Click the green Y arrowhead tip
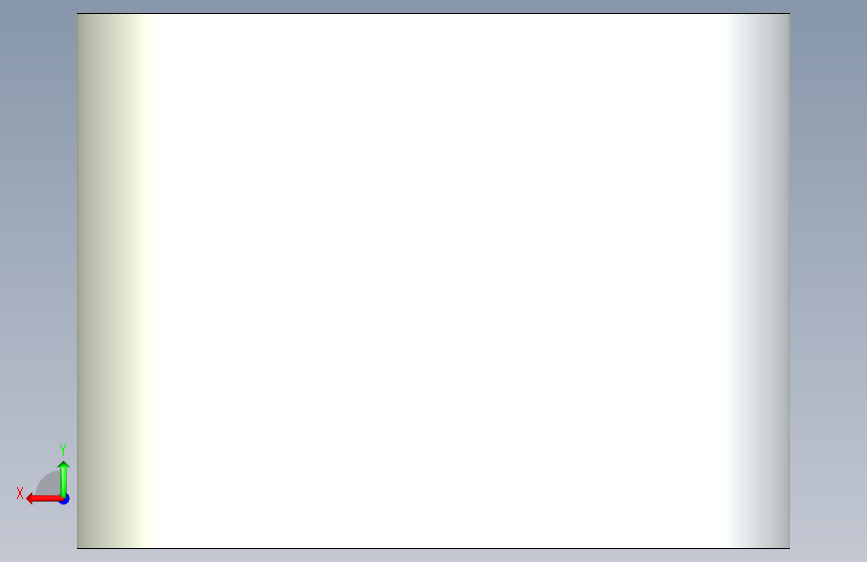The width and height of the screenshot is (867, 562). pos(64,464)
